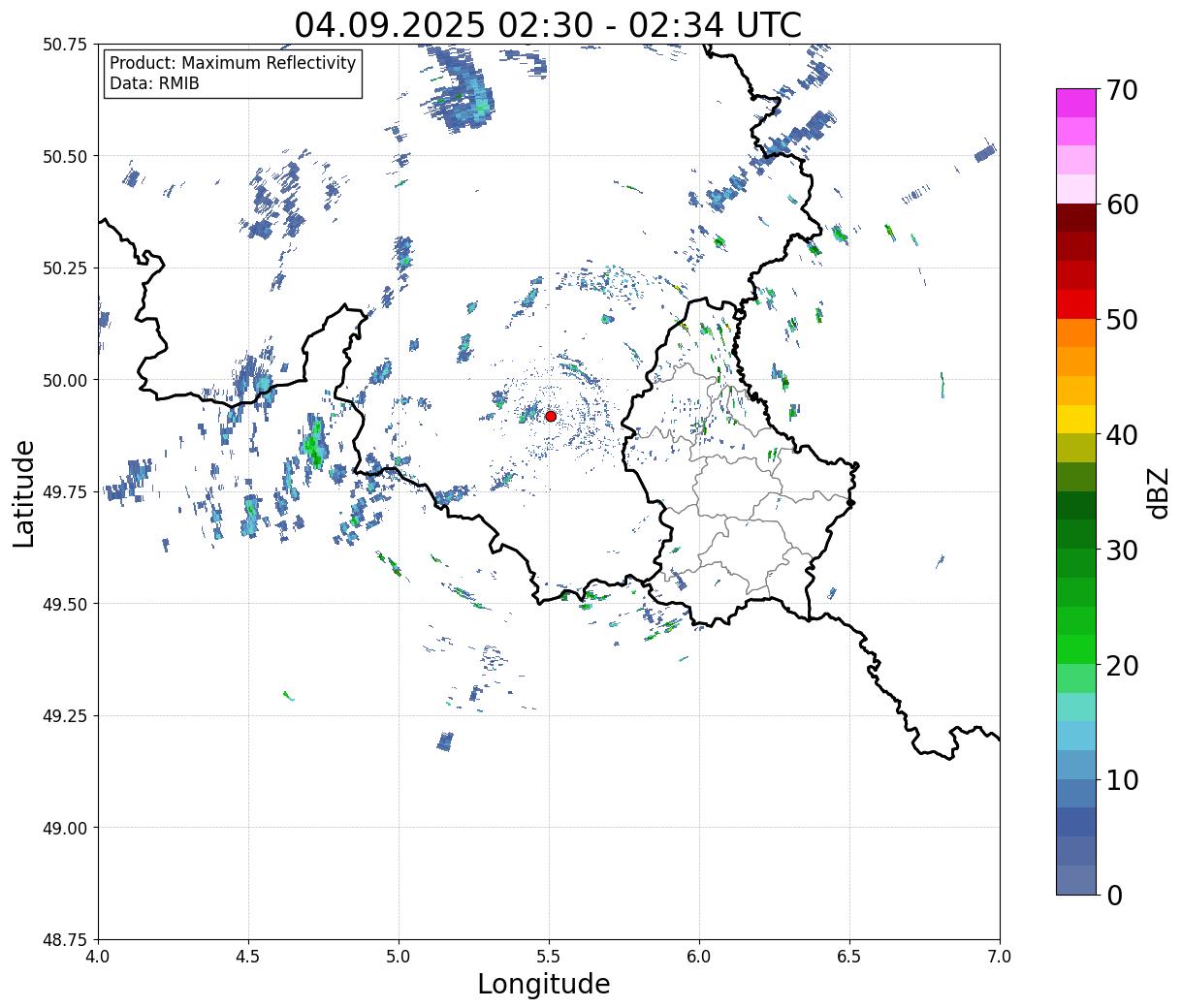Click the longitude tick label 5.0

399,957
